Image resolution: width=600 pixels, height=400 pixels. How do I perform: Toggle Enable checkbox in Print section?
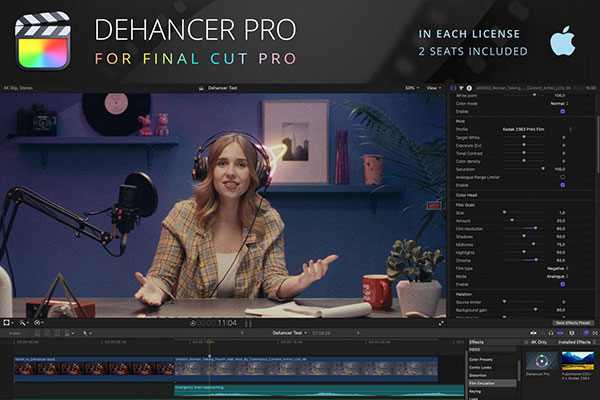click(562, 185)
